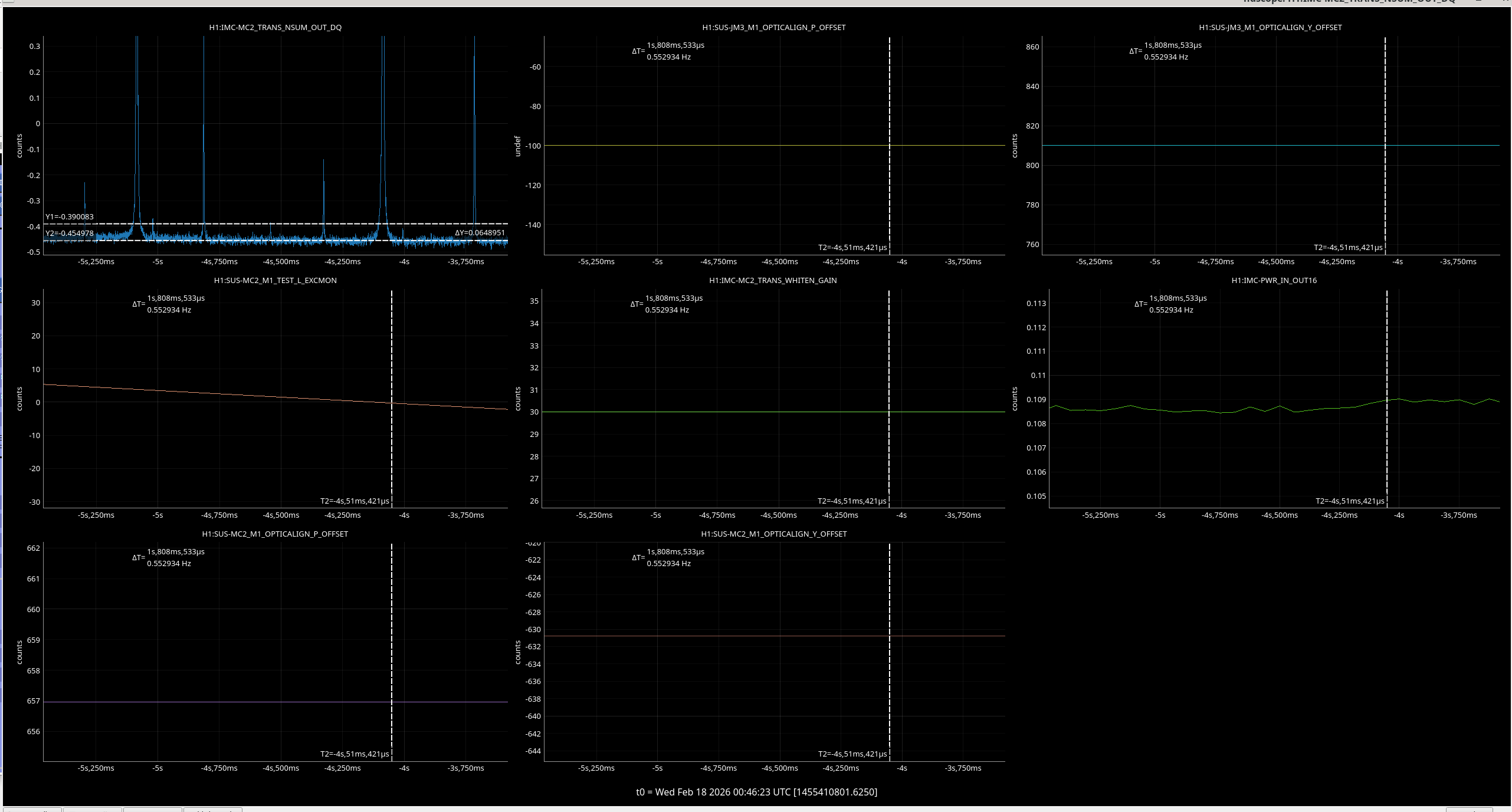Image resolution: width=1512 pixels, height=812 pixels.
Task: Click the Y1=-0.390083 cursor label
Action: [70, 217]
